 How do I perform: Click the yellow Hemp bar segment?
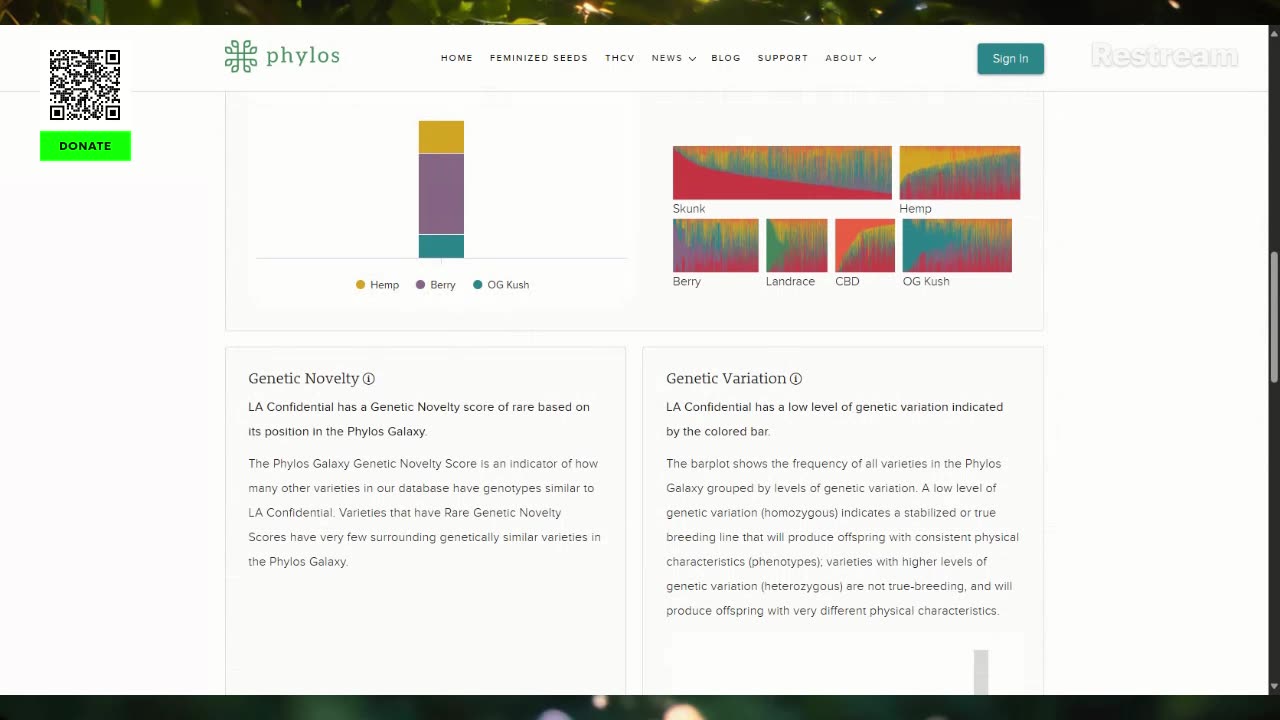[441, 137]
